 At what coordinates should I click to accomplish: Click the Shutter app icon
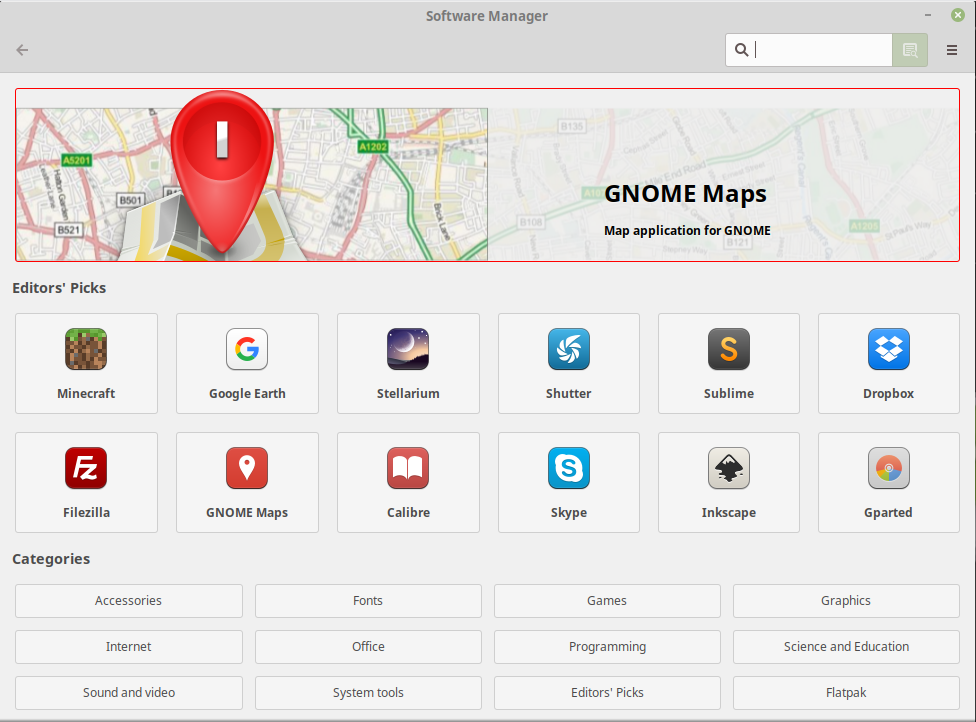coord(568,350)
